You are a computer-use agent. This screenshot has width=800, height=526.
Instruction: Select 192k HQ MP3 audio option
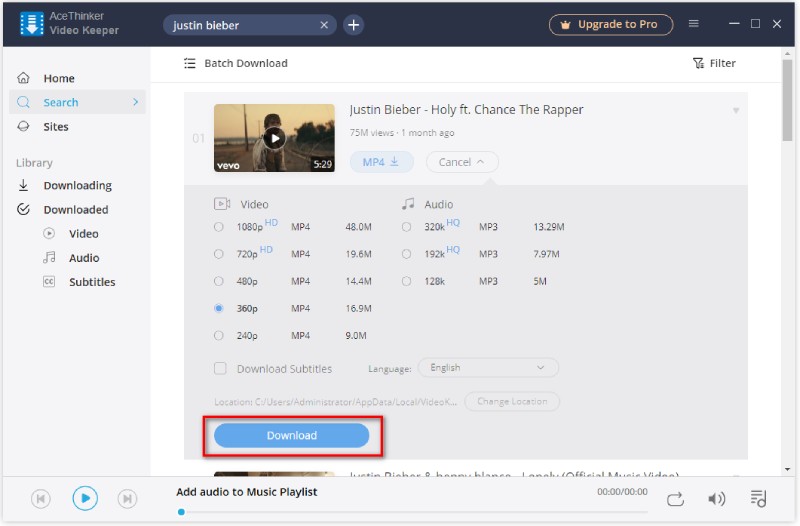pyautogui.click(x=407, y=254)
